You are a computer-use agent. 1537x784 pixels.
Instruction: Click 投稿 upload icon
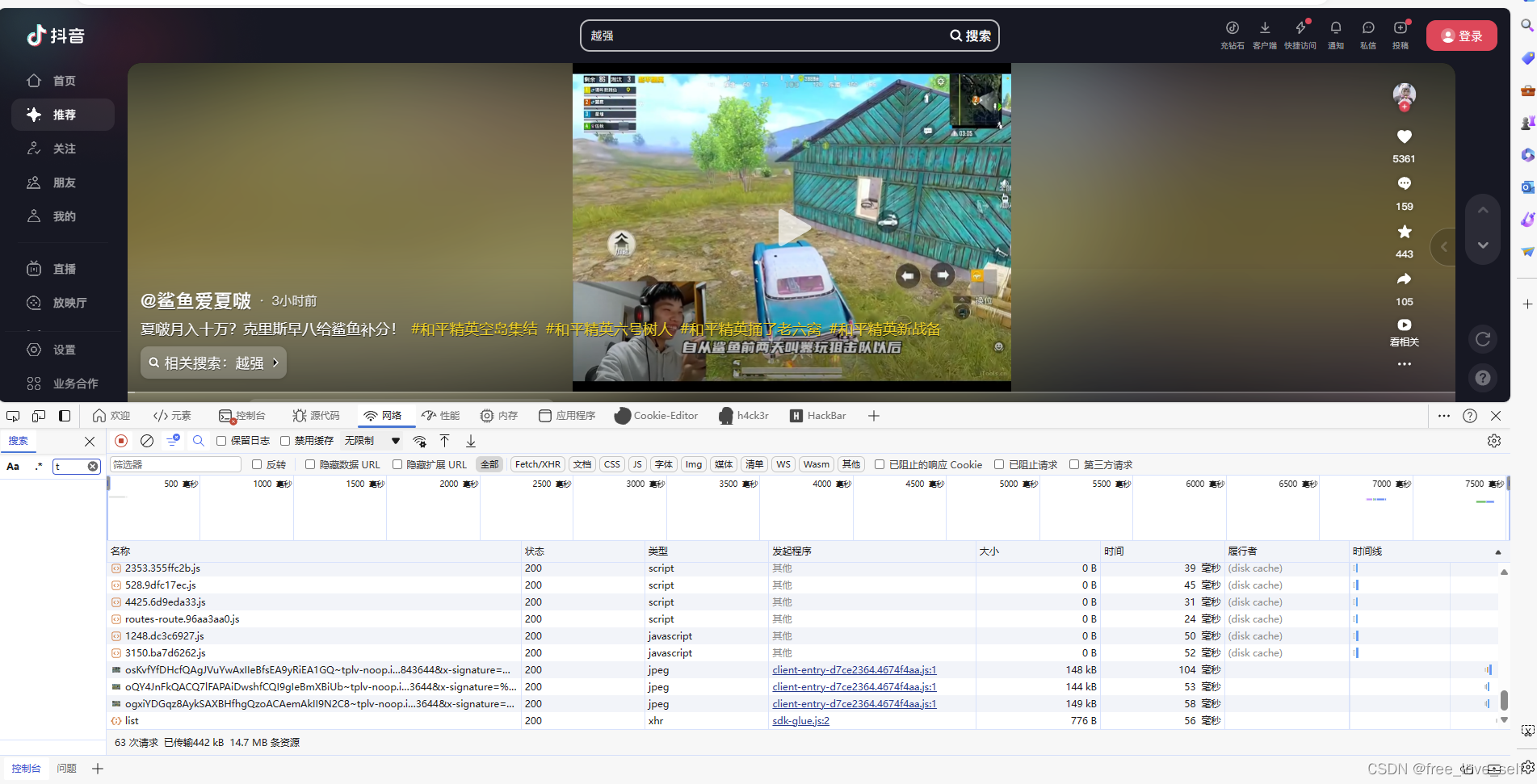pos(1401,35)
